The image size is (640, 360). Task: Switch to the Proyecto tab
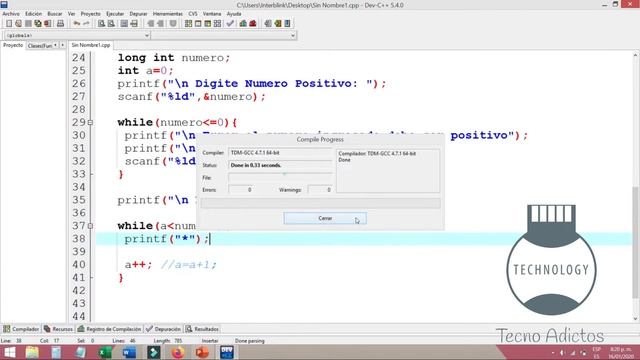[13, 45]
